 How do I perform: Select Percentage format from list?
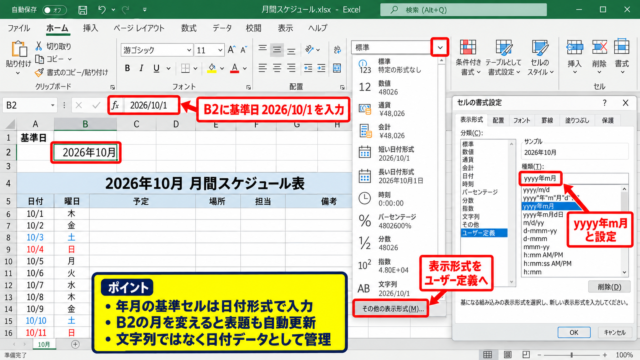click(x=395, y=221)
